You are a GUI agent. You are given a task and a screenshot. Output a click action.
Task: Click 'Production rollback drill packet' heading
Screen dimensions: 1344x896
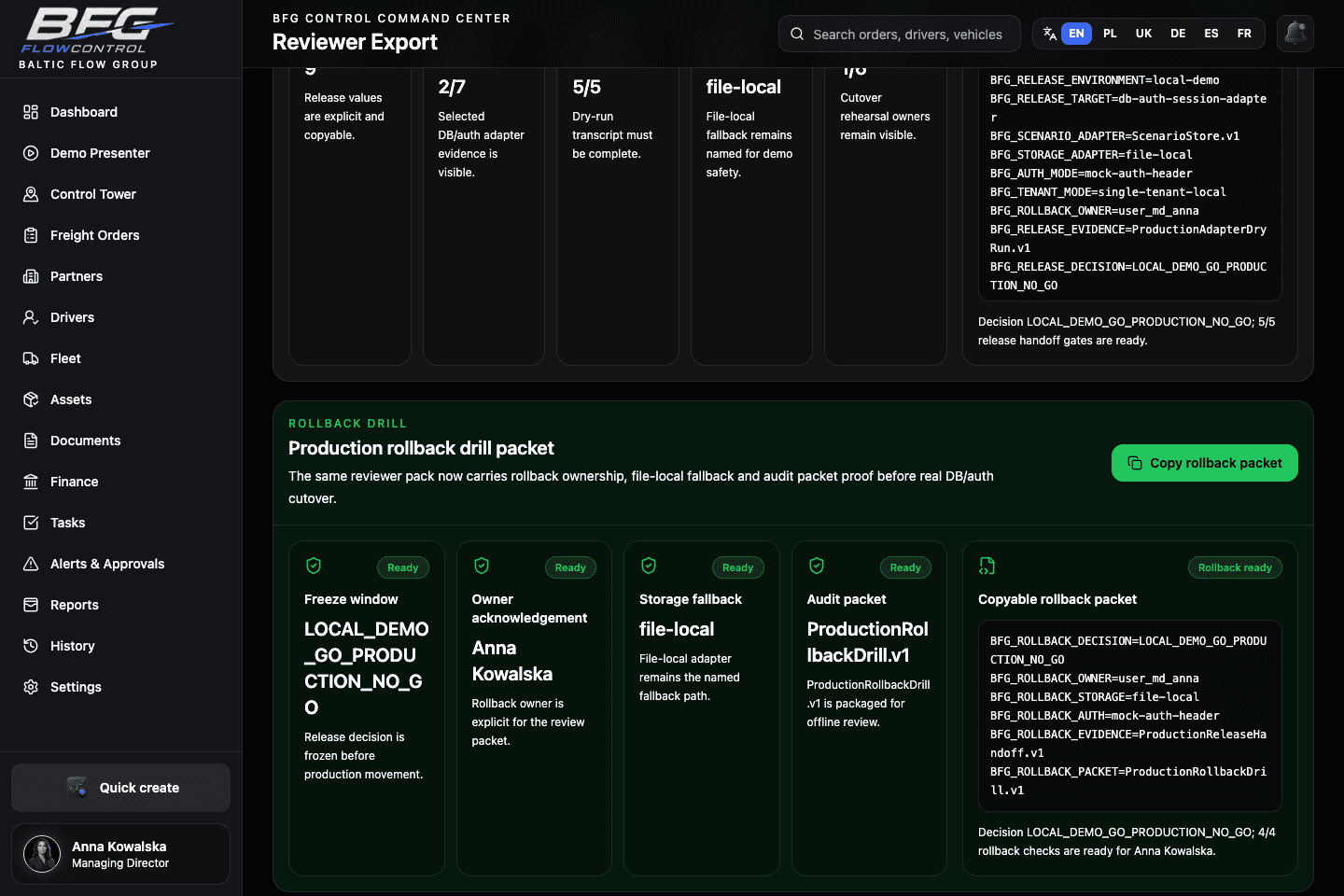click(421, 448)
